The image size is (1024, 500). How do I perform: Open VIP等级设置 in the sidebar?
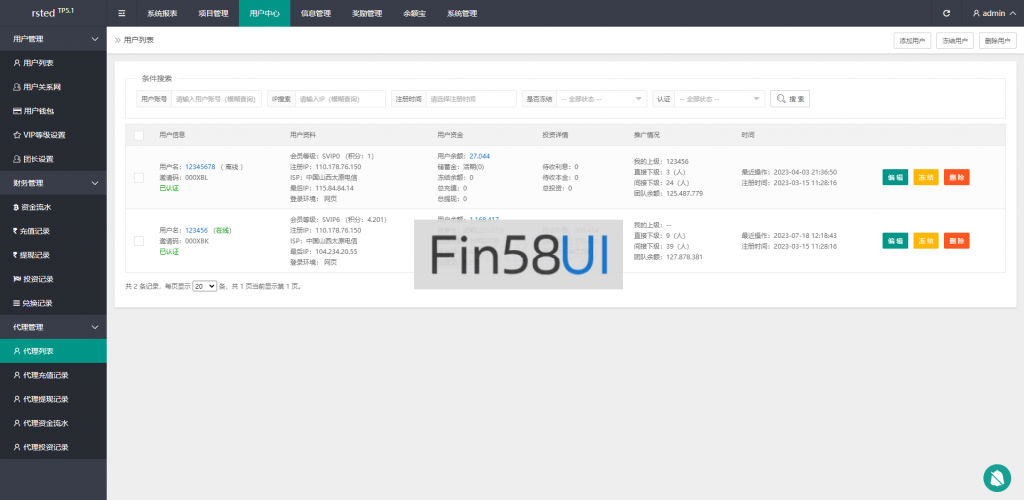click(x=44, y=134)
